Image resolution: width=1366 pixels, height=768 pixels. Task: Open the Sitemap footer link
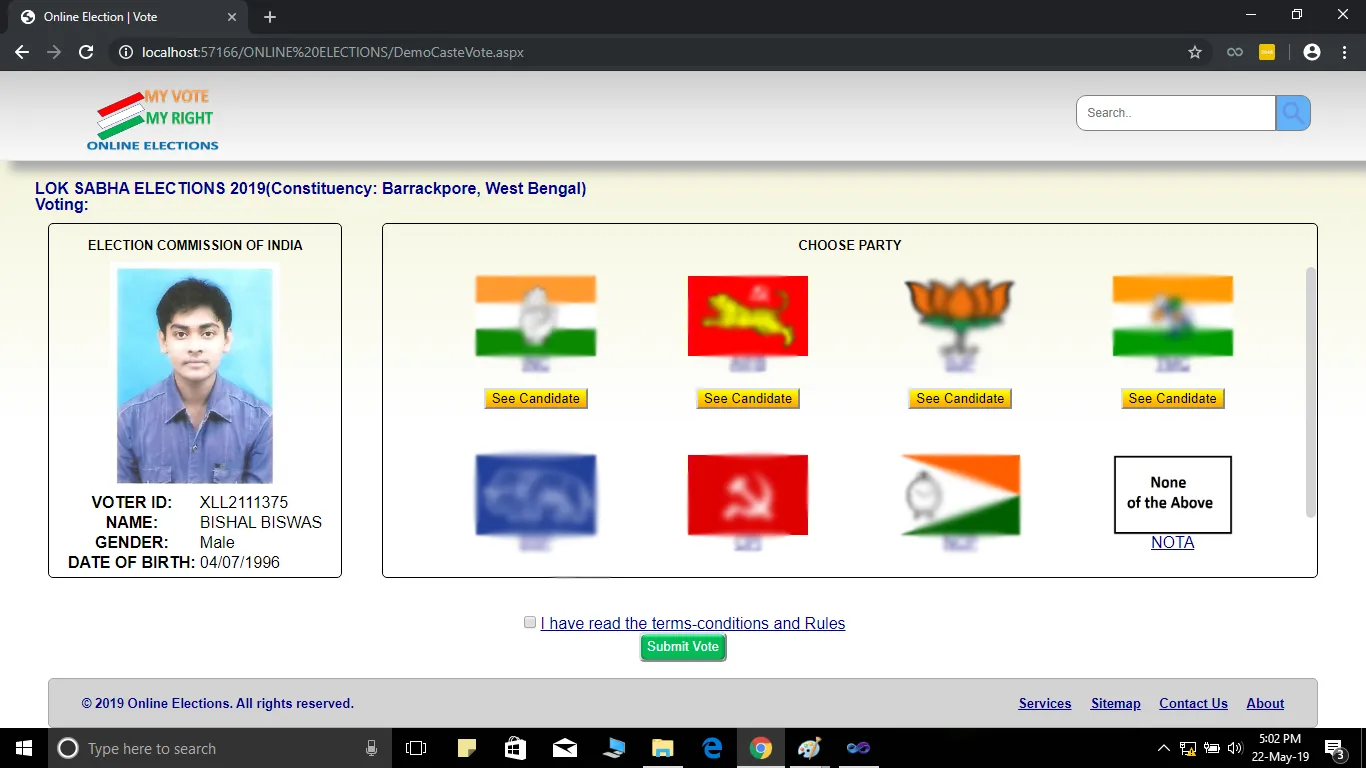pos(1116,703)
